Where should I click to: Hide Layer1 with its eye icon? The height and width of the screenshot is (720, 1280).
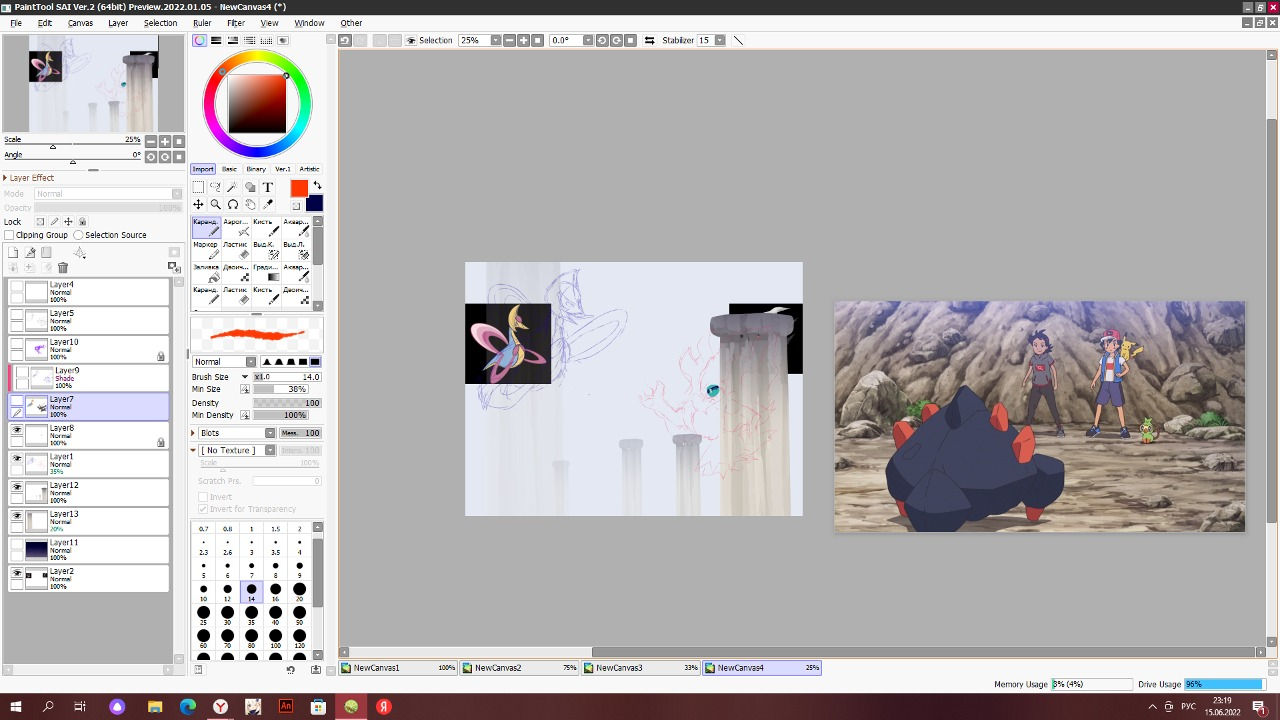click(17, 458)
